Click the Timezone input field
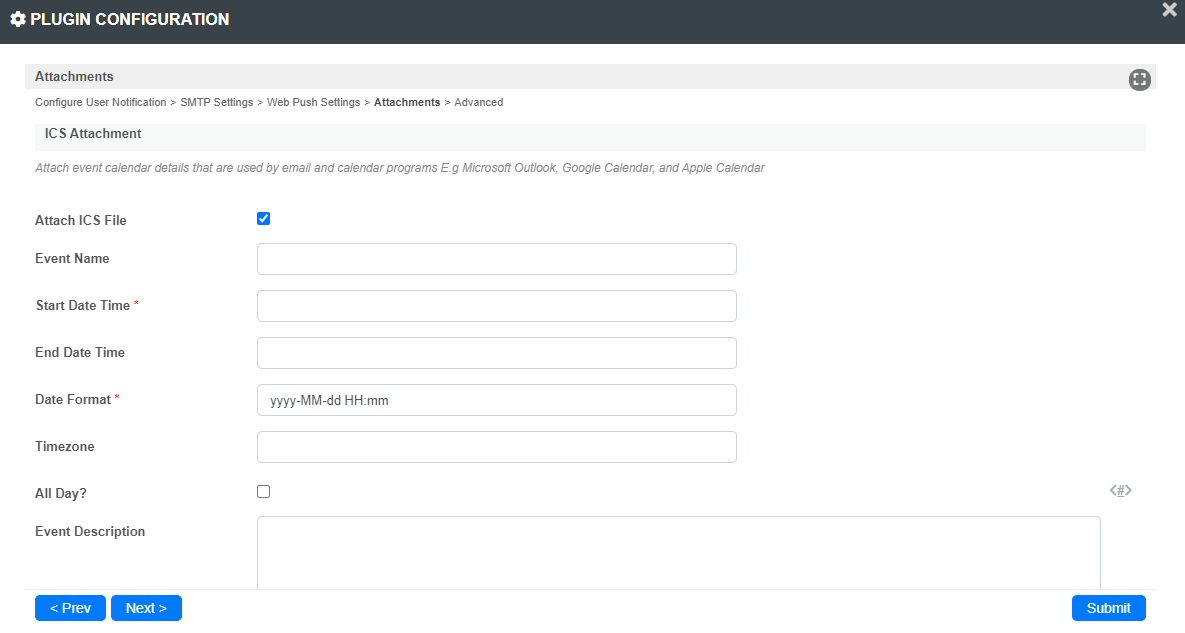The height and width of the screenshot is (633, 1185). (497, 447)
